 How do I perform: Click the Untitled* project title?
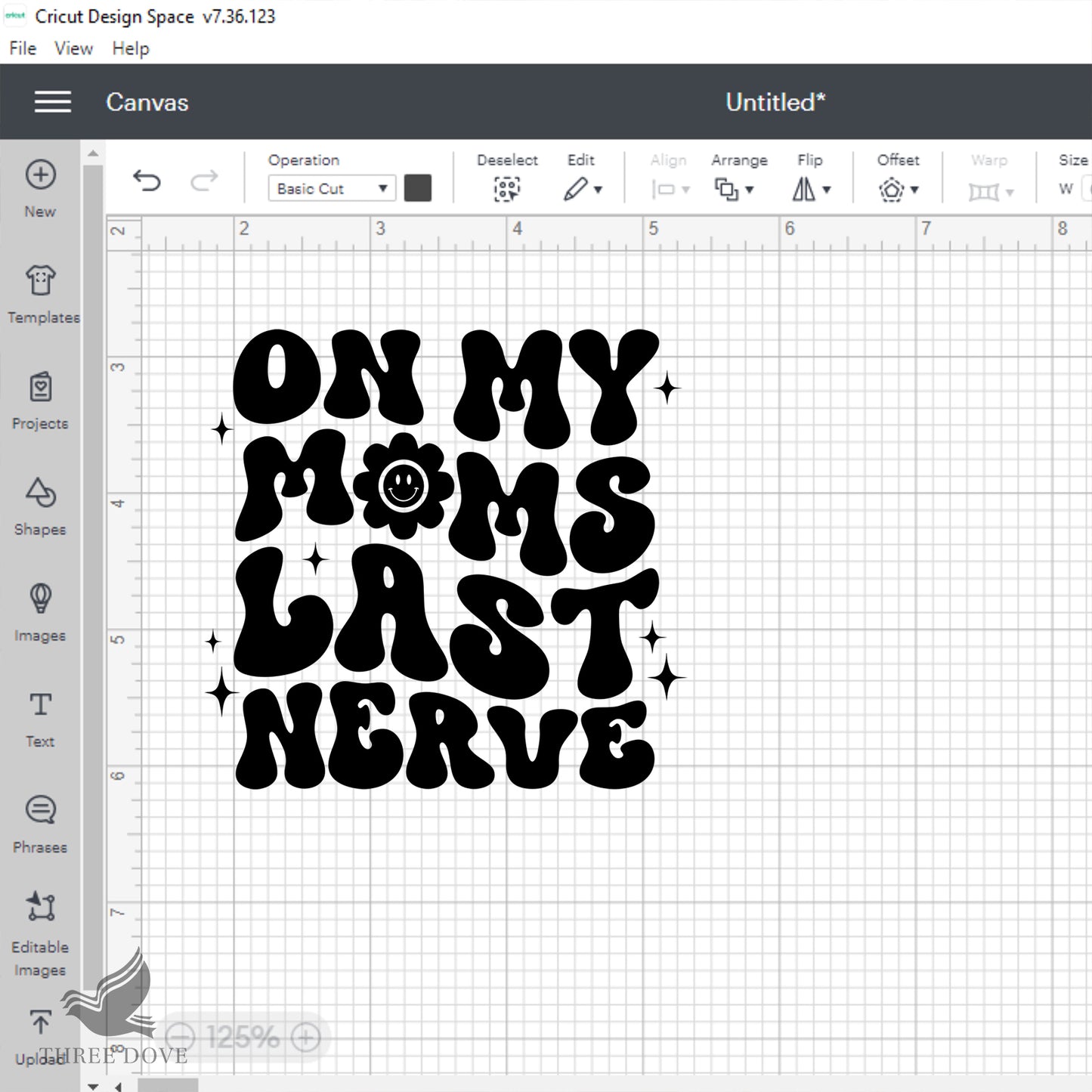[776, 102]
